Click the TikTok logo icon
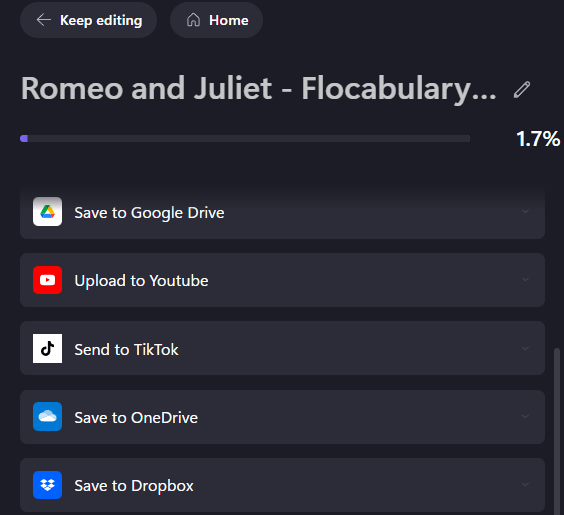The width and height of the screenshot is (564, 515). pos(47,348)
